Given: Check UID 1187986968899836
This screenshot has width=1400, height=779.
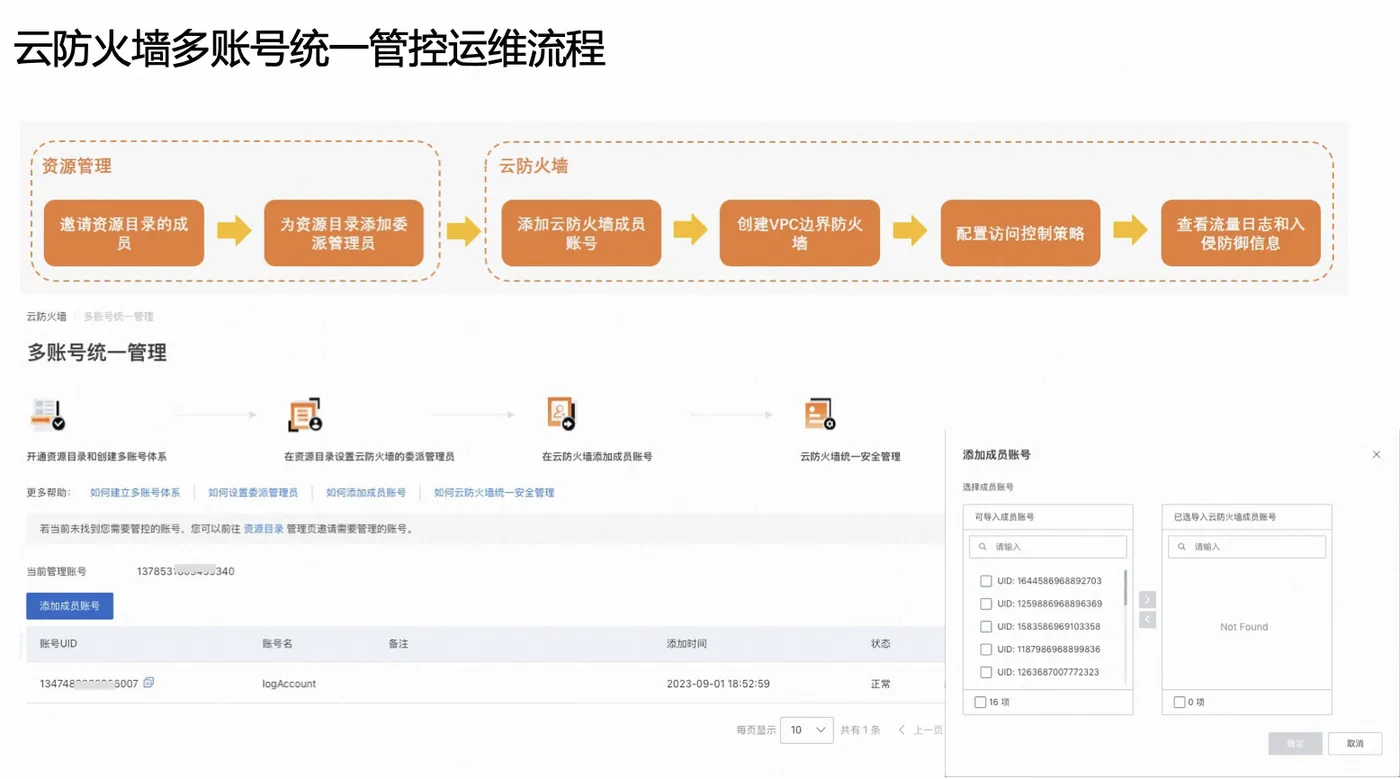Looking at the screenshot, I should (x=986, y=650).
